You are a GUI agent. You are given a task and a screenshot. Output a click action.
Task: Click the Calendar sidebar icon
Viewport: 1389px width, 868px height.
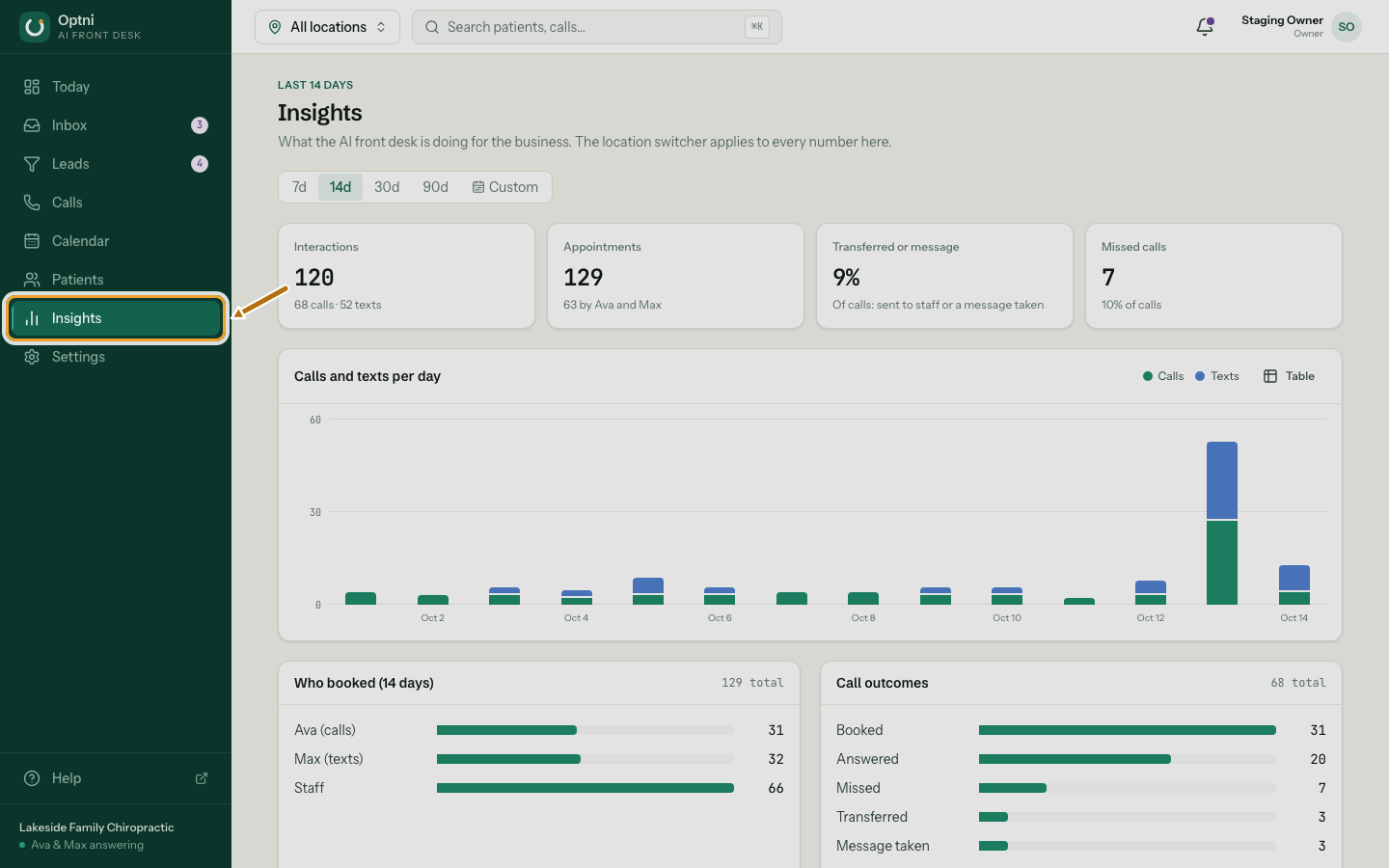(32, 241)
